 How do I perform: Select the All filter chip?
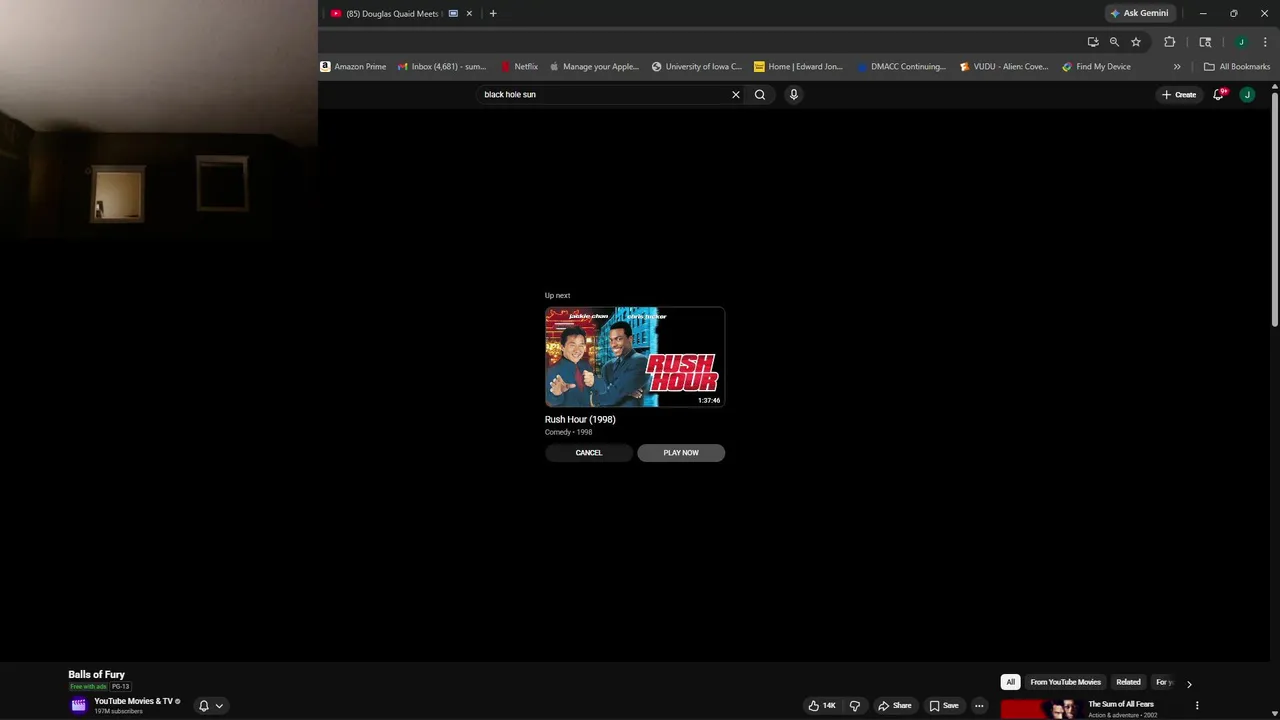(1010, 682)
